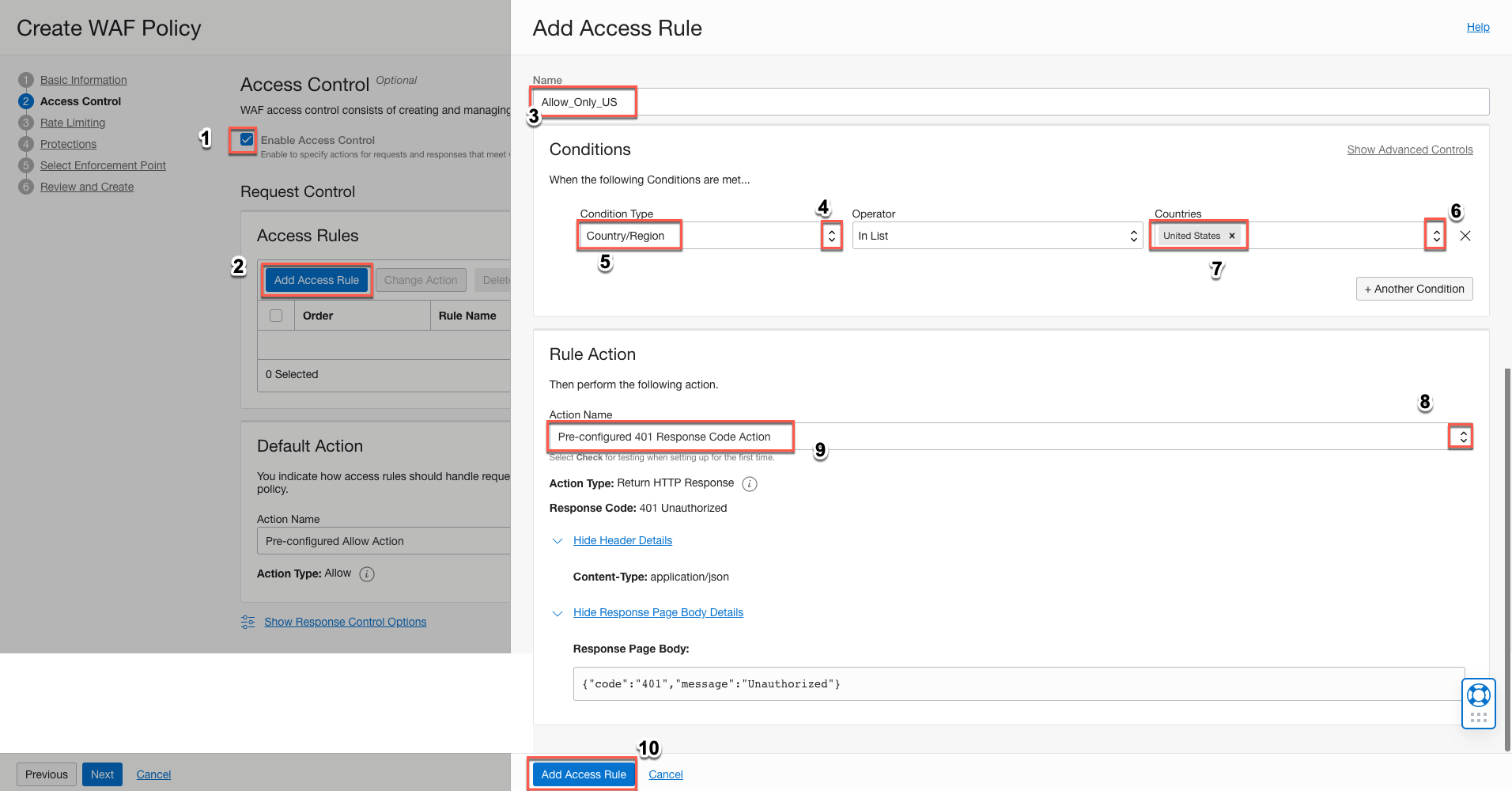Viewport: 1512px width, 791px height.
Task: Add Another Condition to the rule
Action: point(1414,288)
